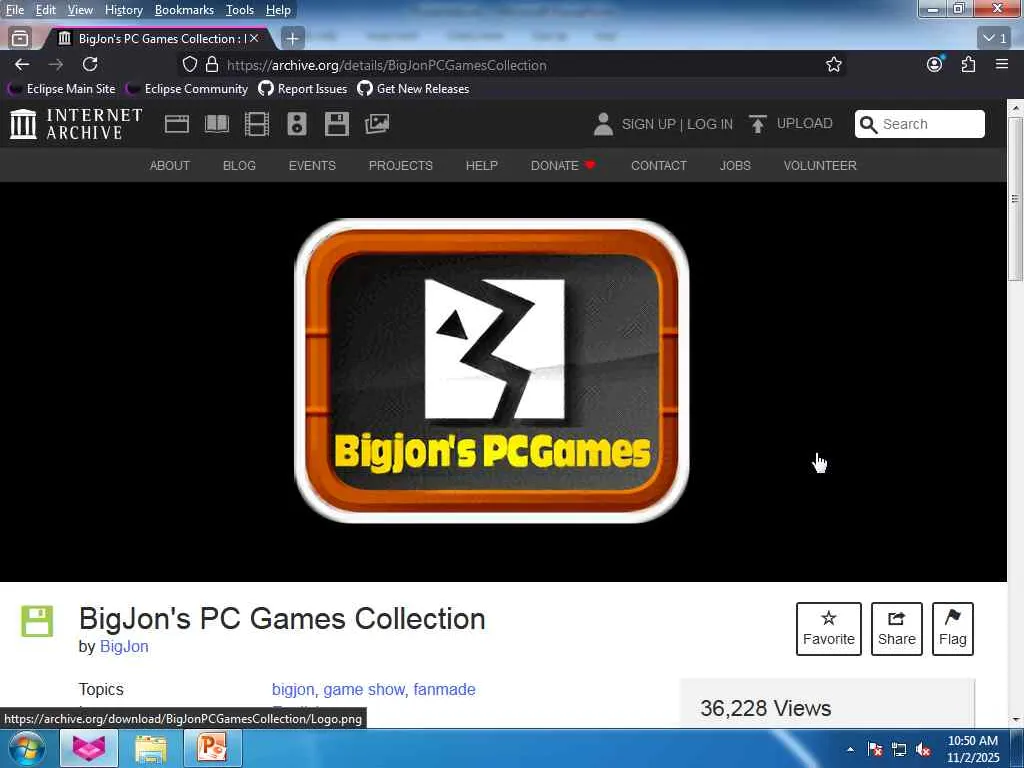Click the user avatar icon near Sign Up
1024x768 pixels.
pyautogui.click(x=603, y=123)
